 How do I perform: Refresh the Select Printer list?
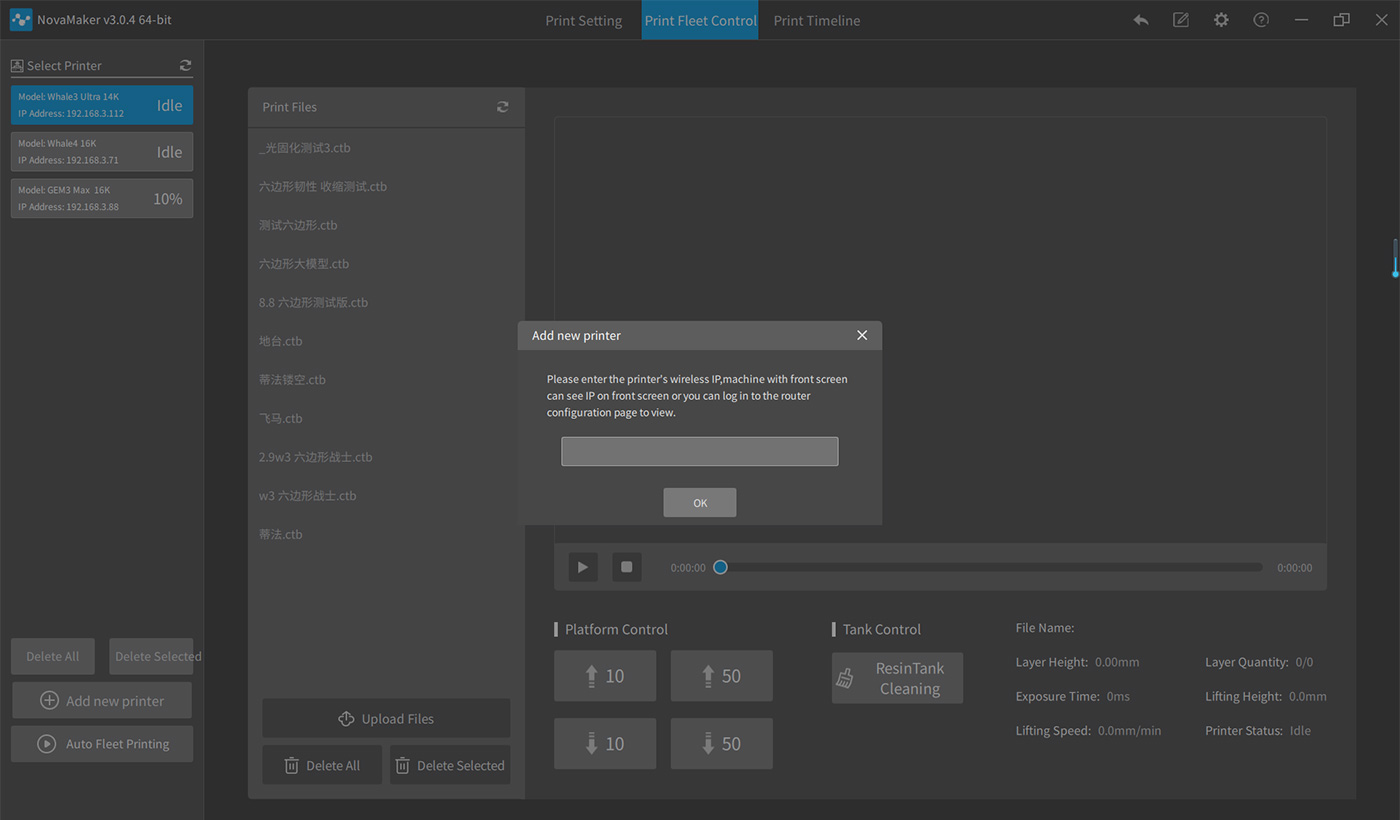(185, 65)
